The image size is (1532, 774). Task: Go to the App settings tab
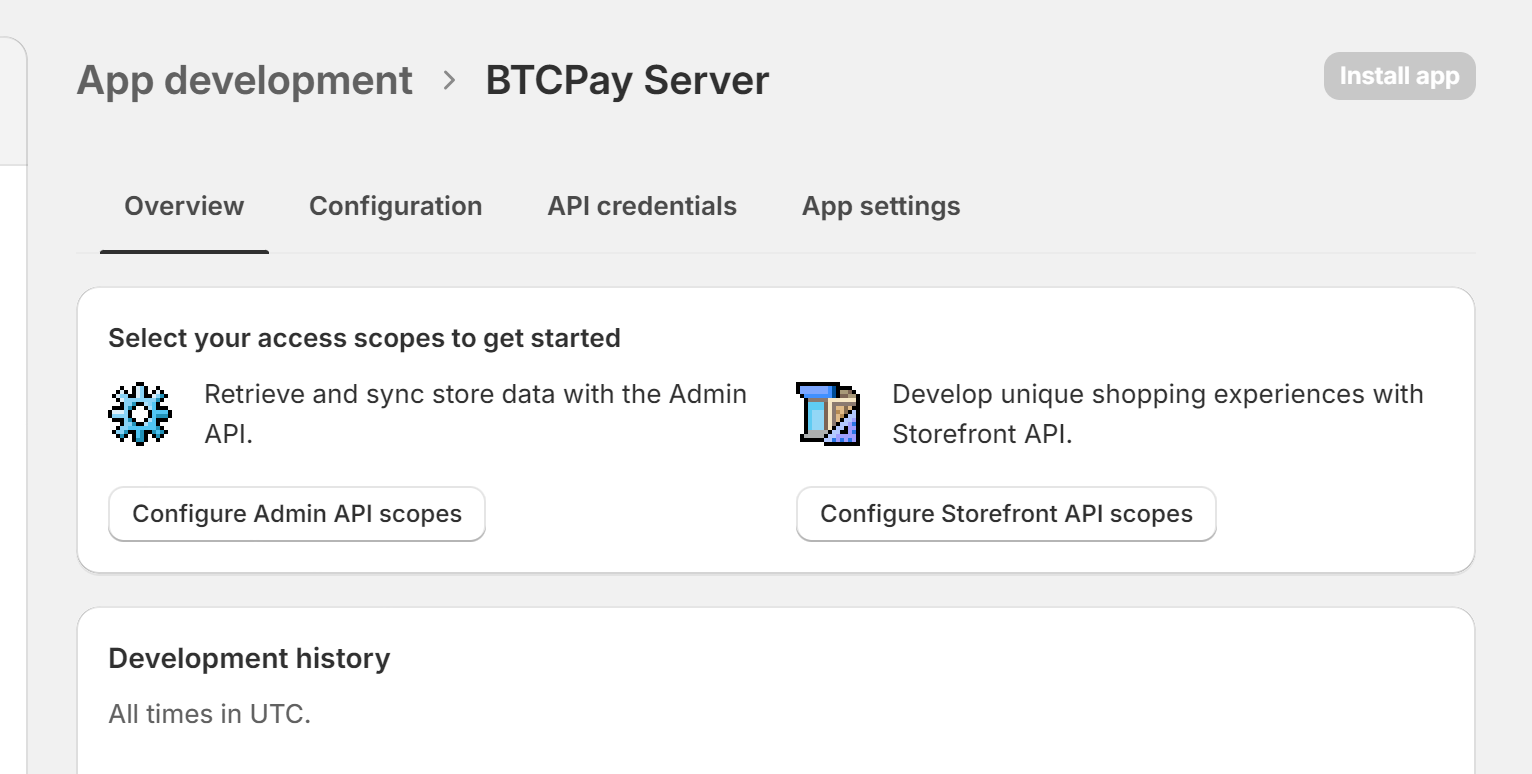pos(881,207)
